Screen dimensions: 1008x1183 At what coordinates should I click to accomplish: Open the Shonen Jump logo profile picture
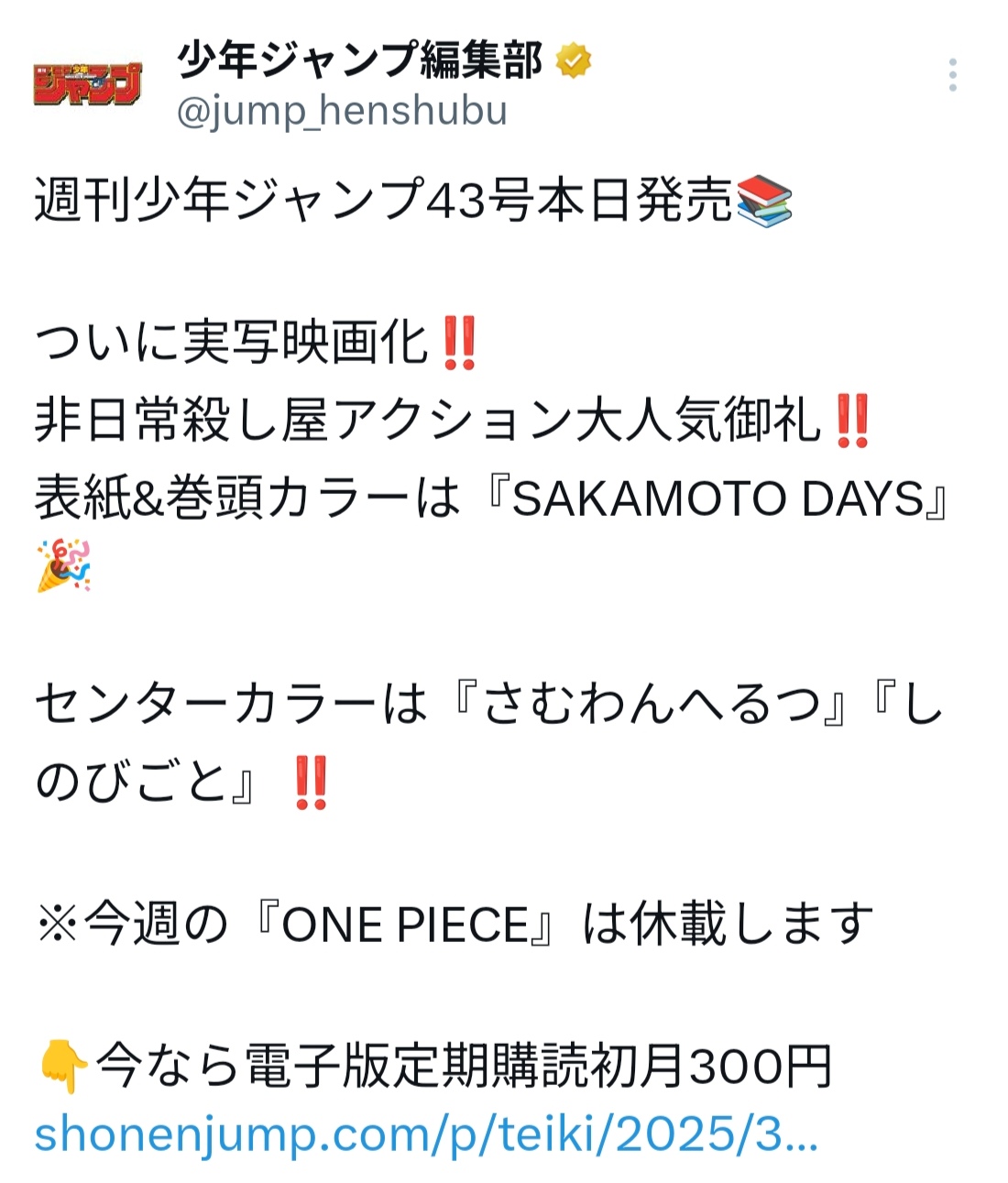(88, 83)
